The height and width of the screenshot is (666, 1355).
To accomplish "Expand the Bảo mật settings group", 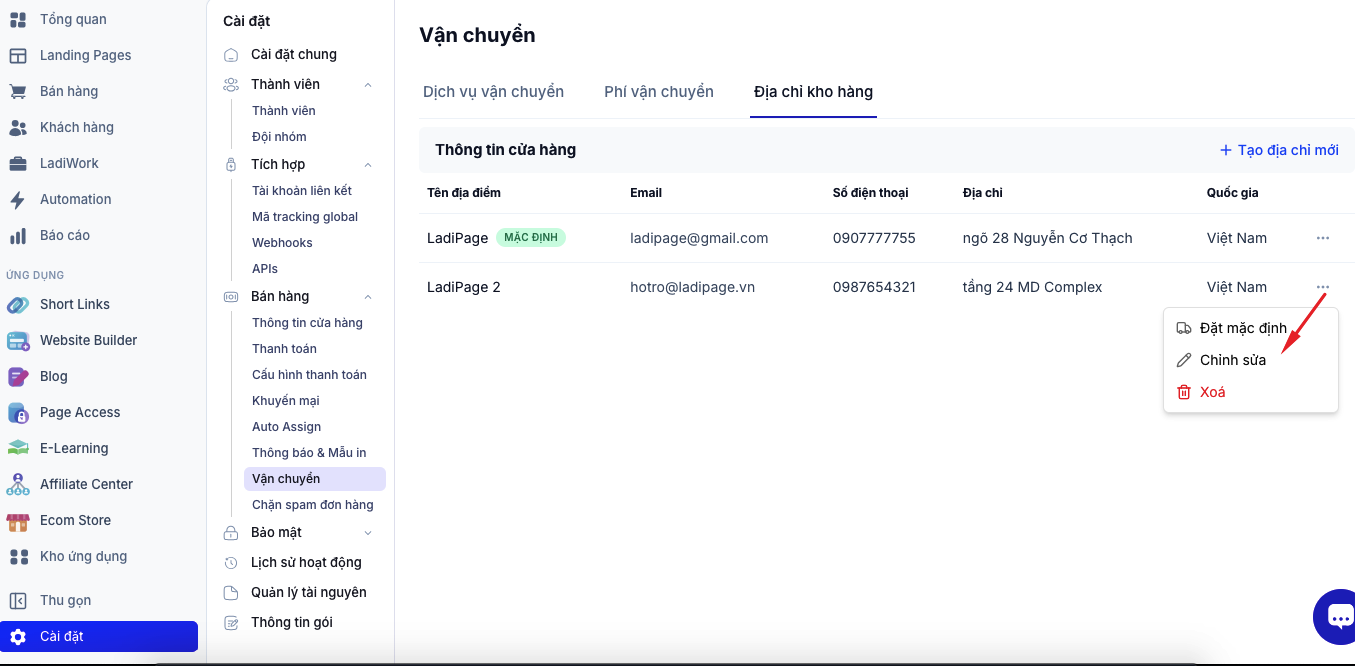I will pyautogui.click(x=367, y=532).
